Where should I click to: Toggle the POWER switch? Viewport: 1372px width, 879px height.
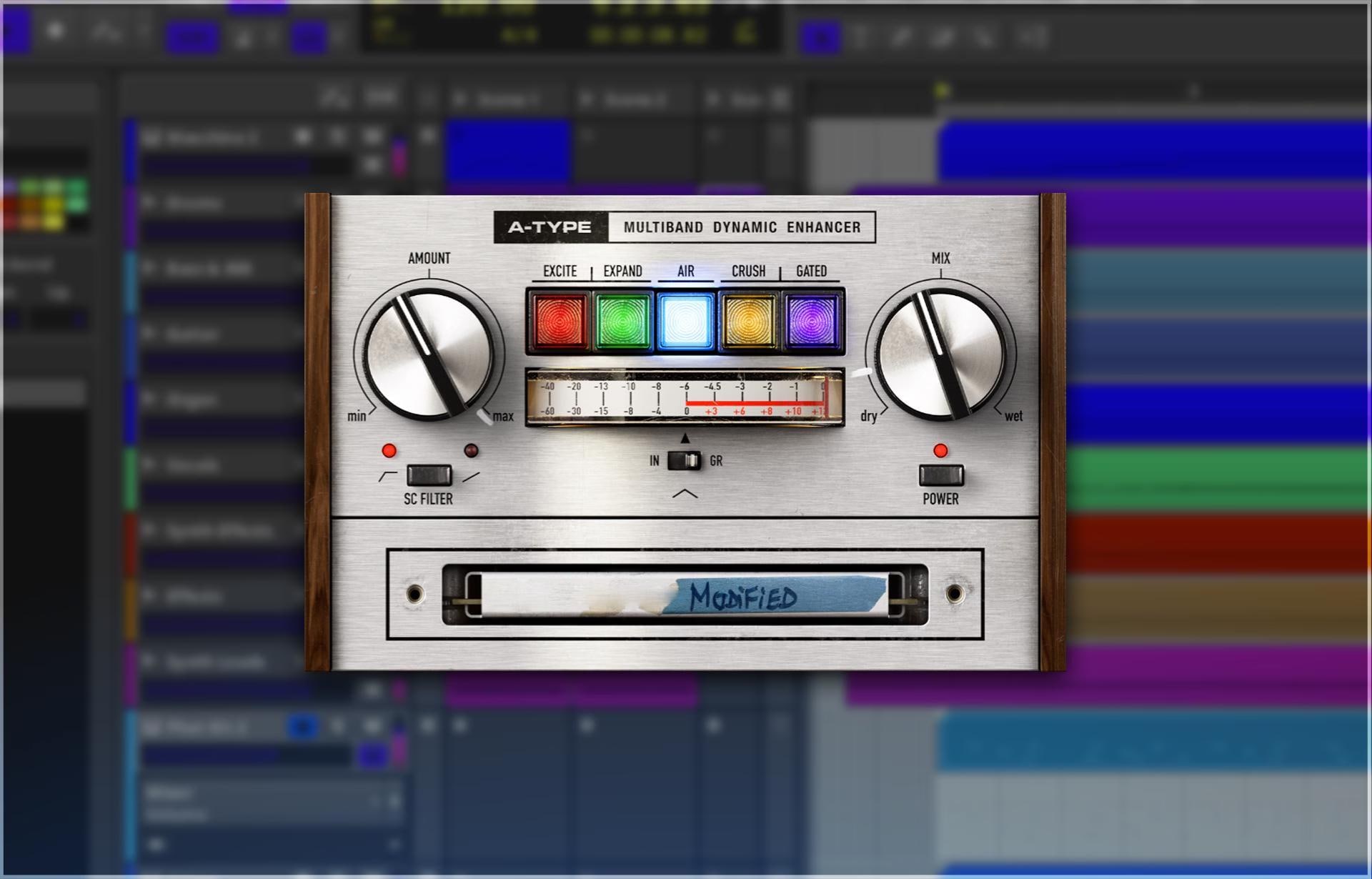coord(941,475)
